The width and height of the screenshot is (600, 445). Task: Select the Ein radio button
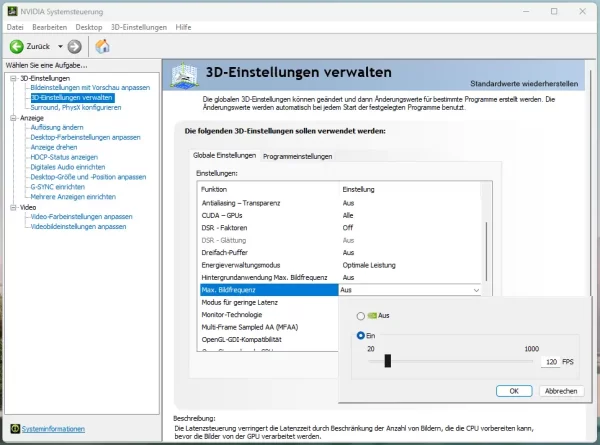(x=360, y=336)
